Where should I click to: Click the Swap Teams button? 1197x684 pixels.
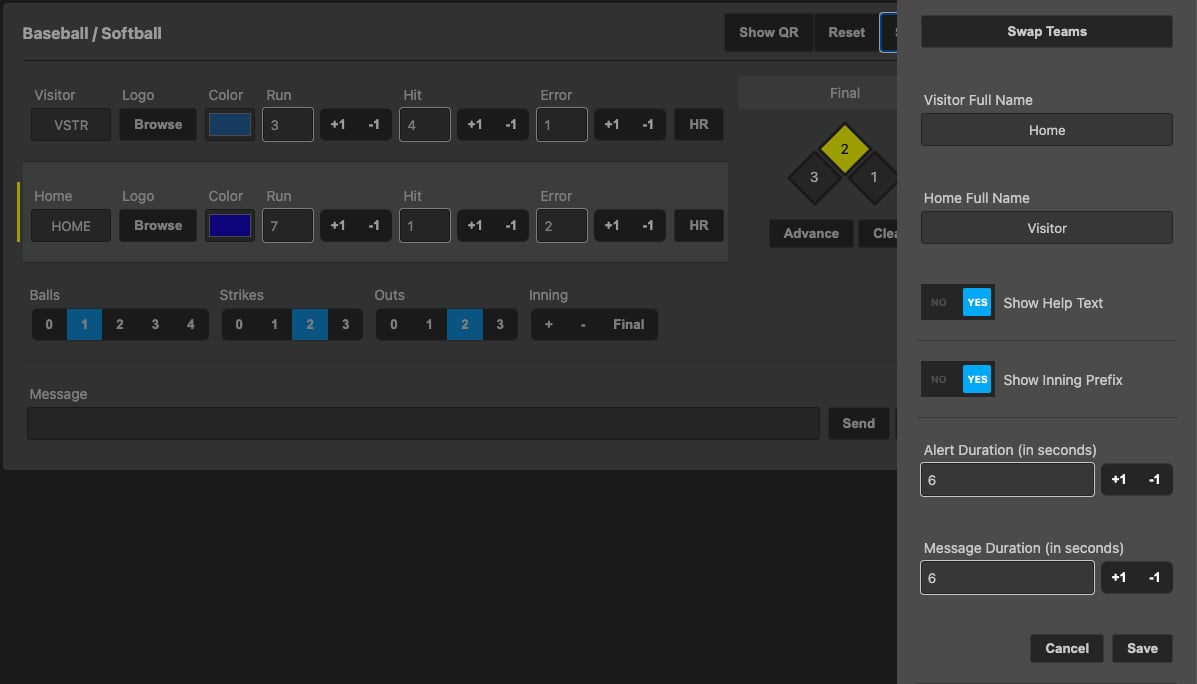coord(1047,31)
